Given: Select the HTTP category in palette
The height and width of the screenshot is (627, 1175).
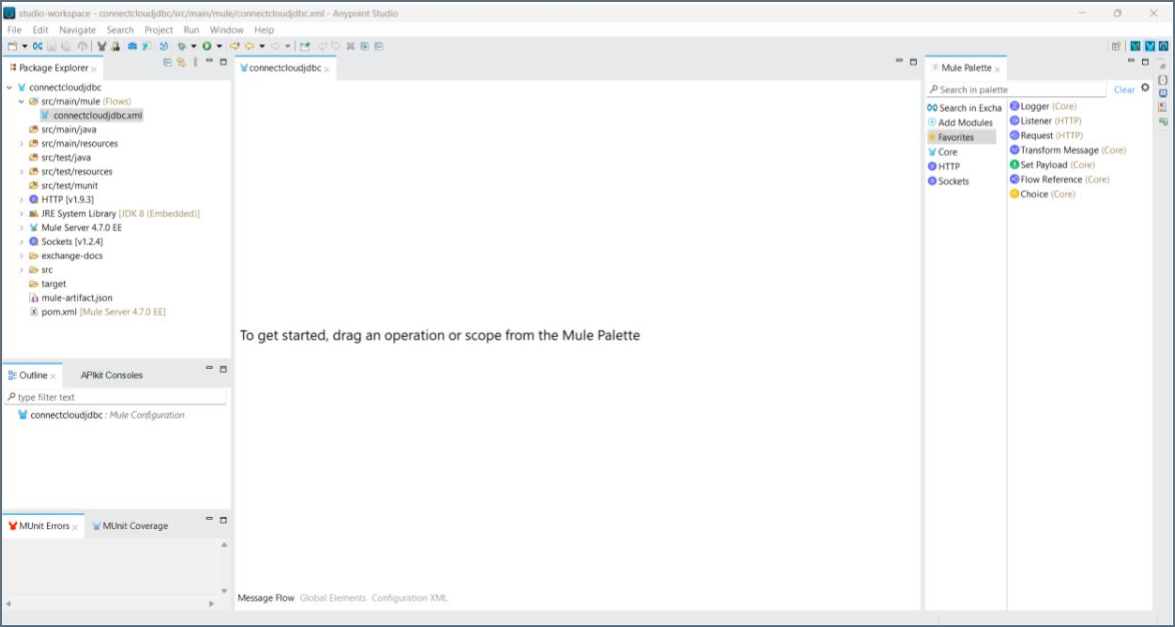Looking at the screenshot, I should (944, 166).
